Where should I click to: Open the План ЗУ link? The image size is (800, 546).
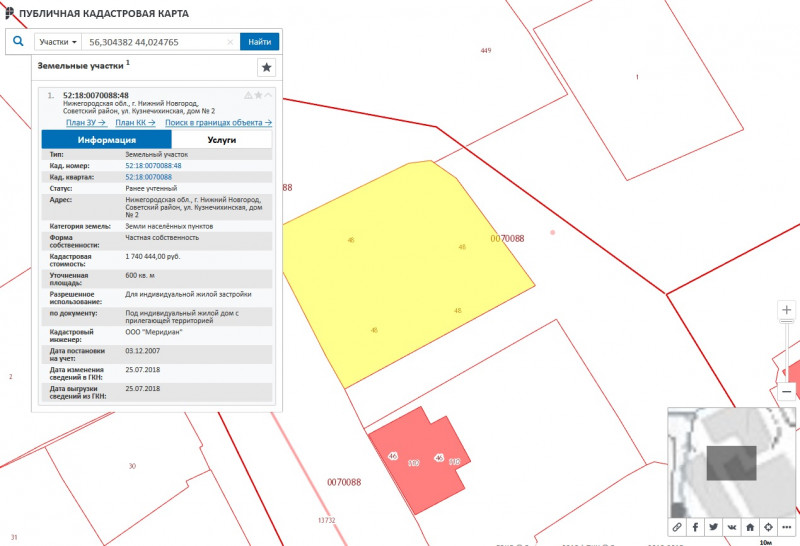coord(86,122)
